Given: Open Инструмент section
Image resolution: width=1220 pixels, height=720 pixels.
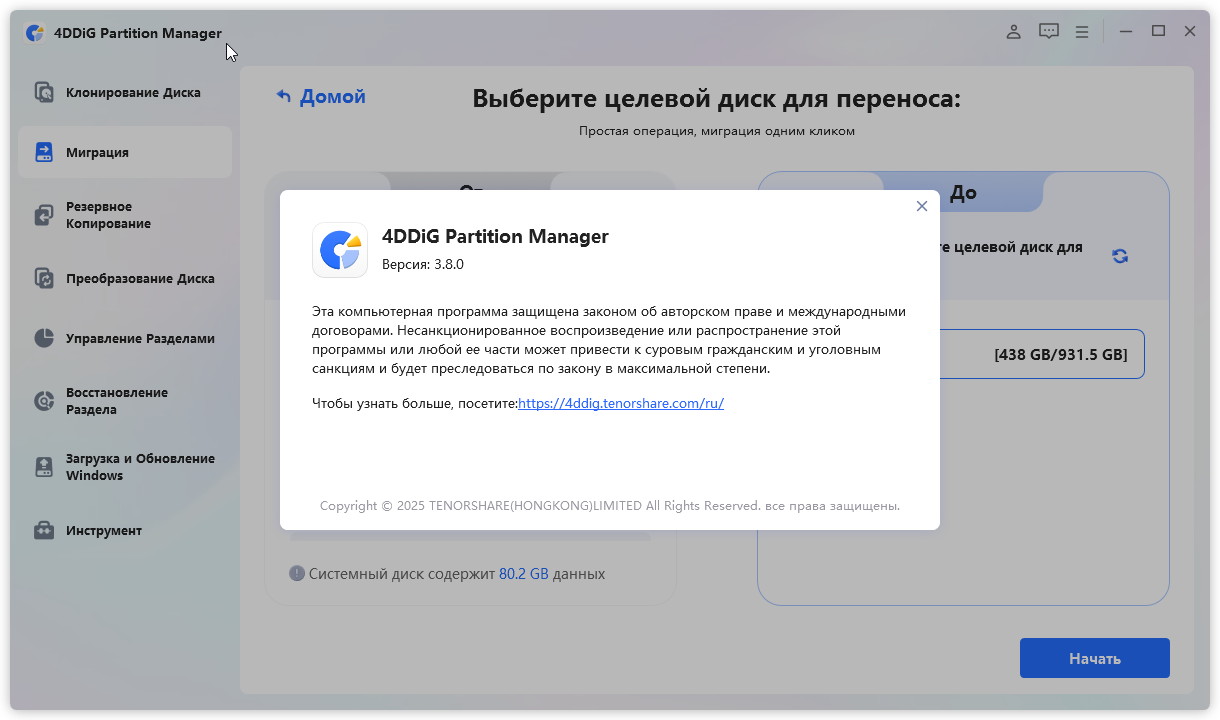Looking at the screenshot, I should 125,530.
